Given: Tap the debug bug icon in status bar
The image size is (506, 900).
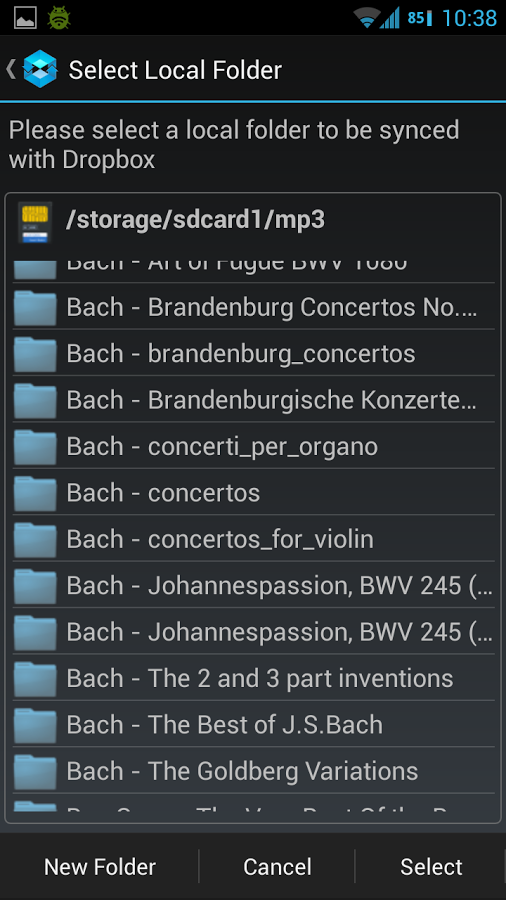Looking at the screenshot, I should [59, 17].
